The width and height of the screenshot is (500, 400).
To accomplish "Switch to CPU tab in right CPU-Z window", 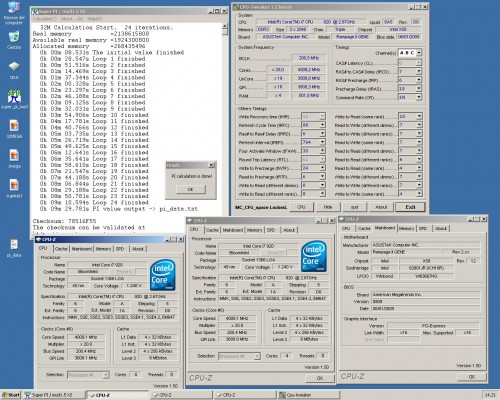I will click(x=346, y=228).
